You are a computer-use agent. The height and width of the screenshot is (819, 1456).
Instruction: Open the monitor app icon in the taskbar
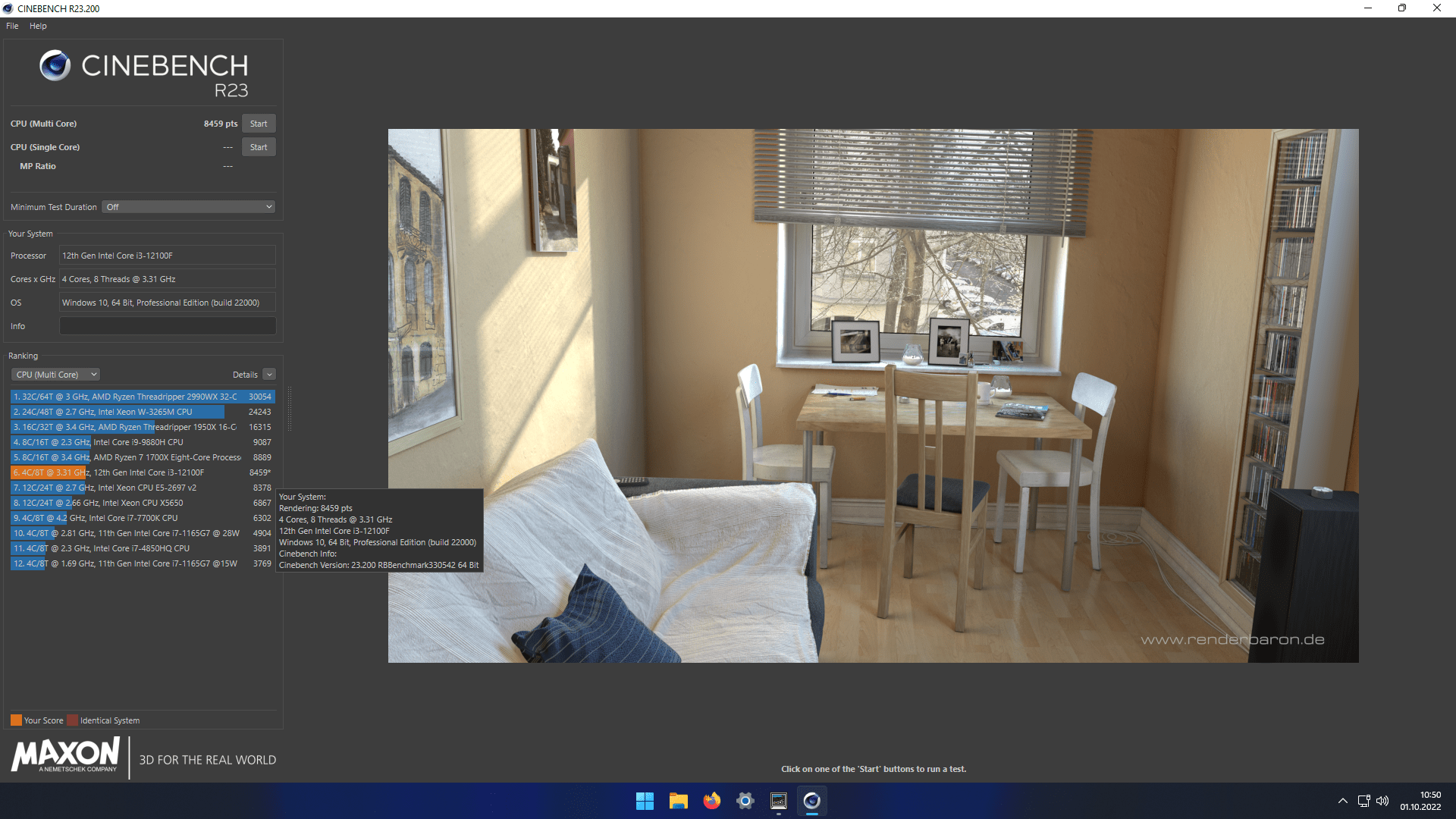tap(778, 801)
